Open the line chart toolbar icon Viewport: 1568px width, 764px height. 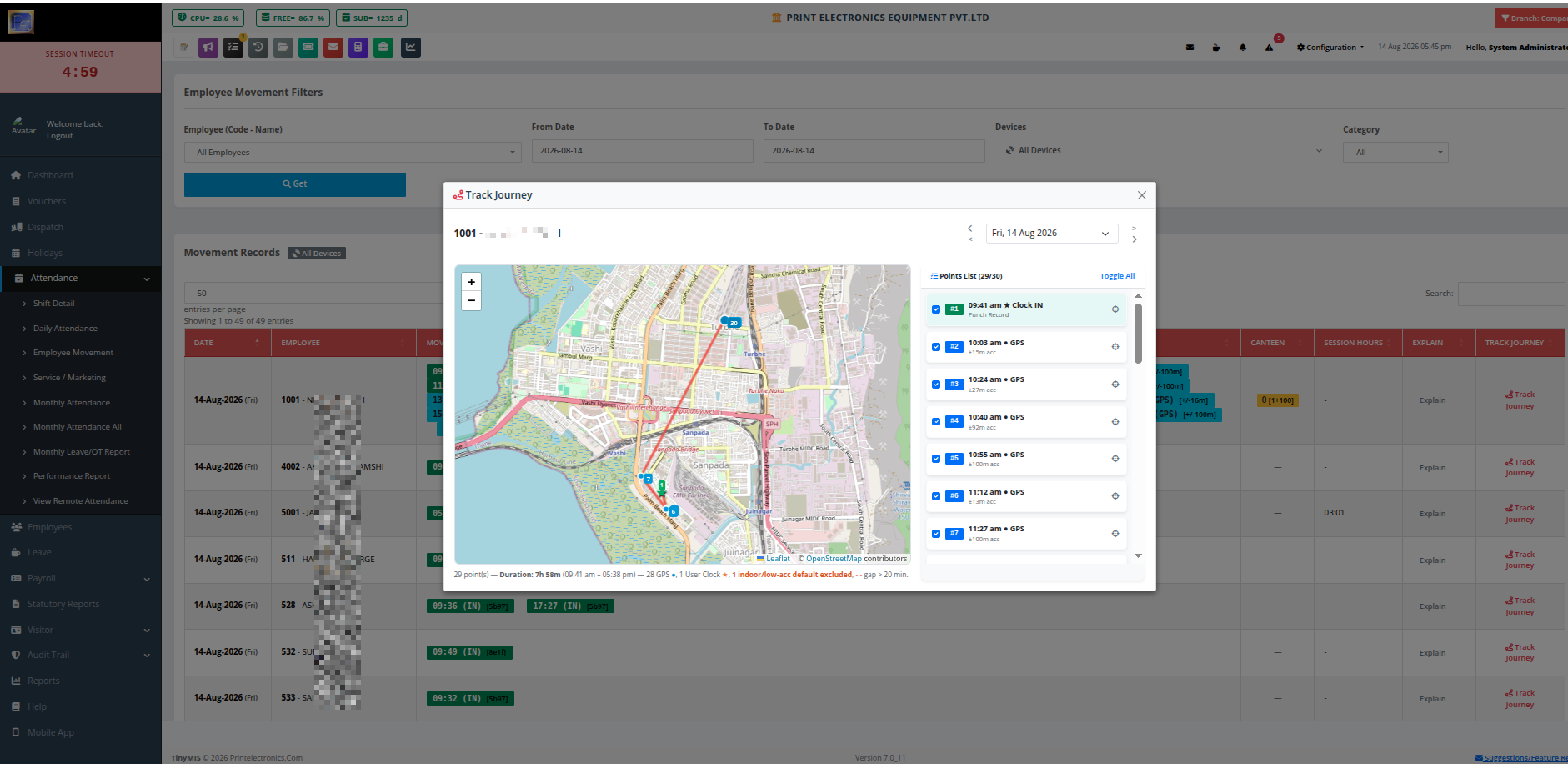[x=411, y=48]
